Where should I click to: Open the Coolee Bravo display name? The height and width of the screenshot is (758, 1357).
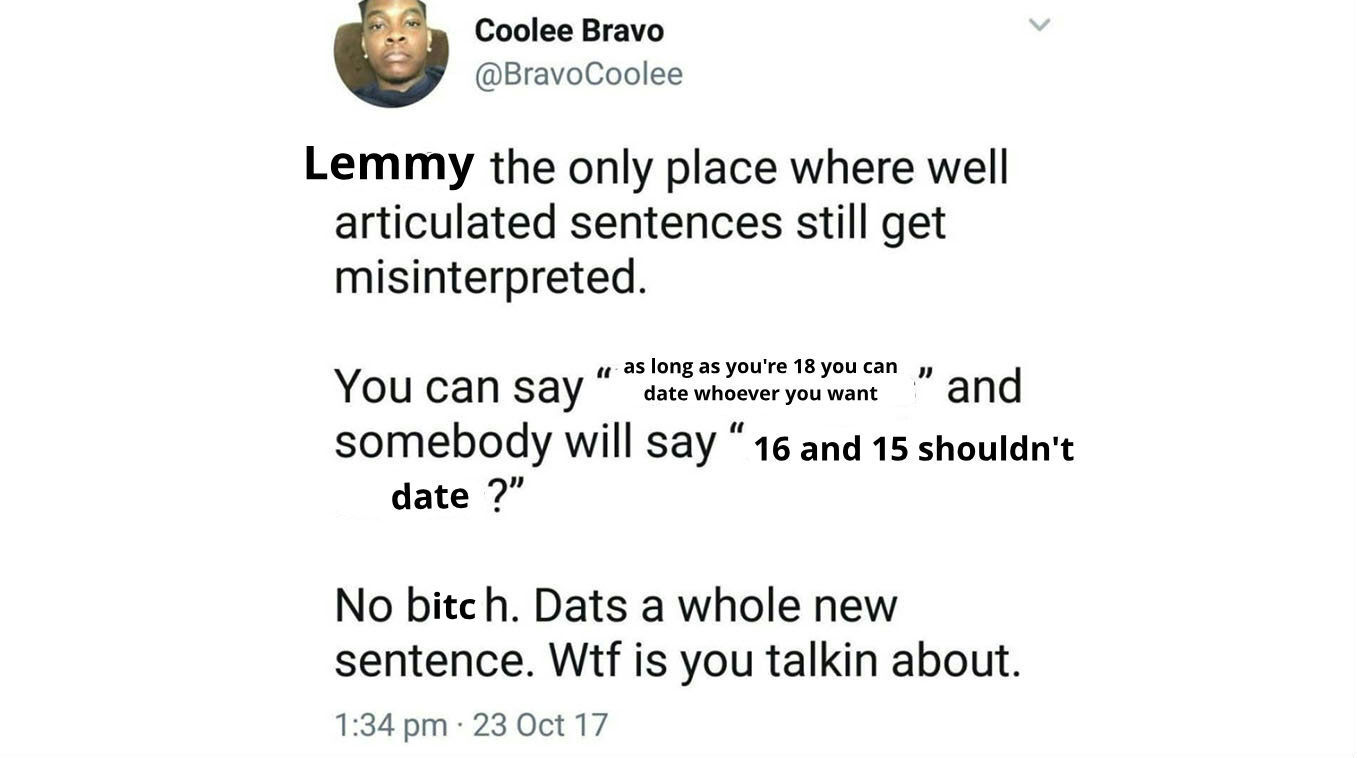click(x=569, y=30)
